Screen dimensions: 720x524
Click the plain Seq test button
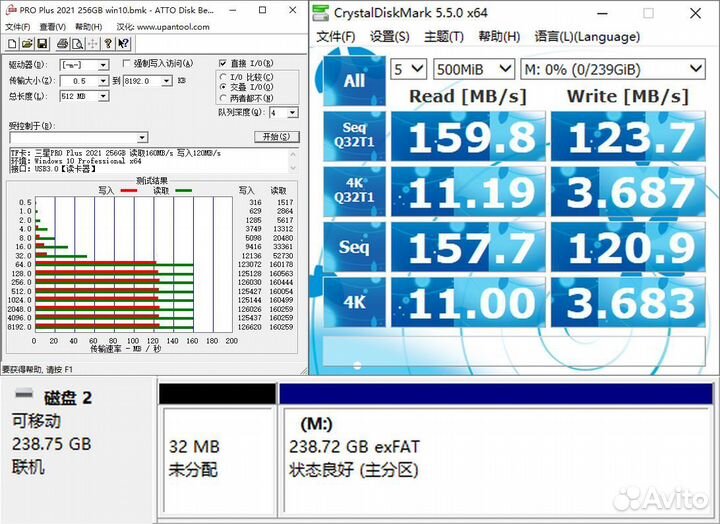coord(354,247)
